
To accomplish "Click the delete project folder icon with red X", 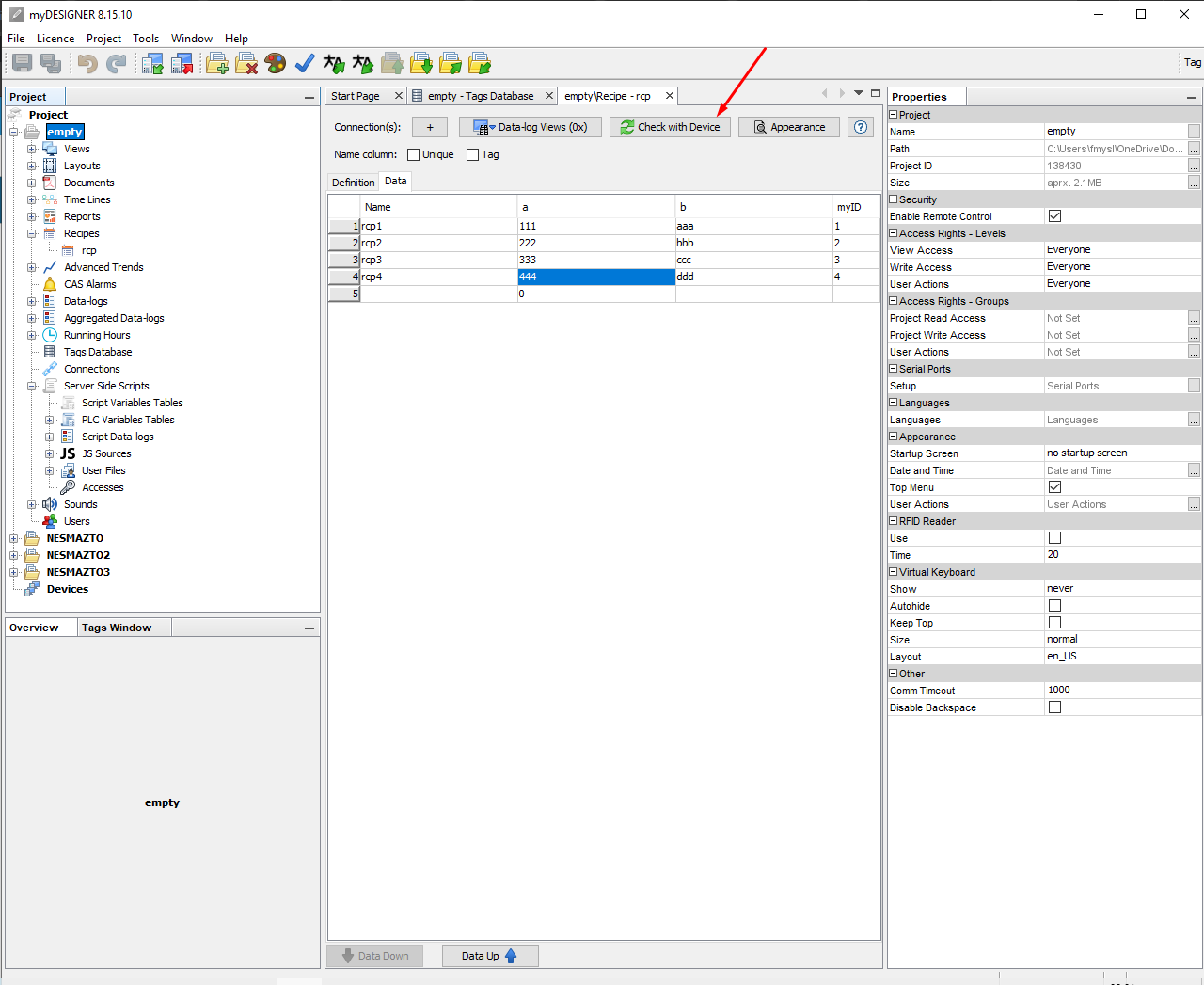I will (246, 63).
